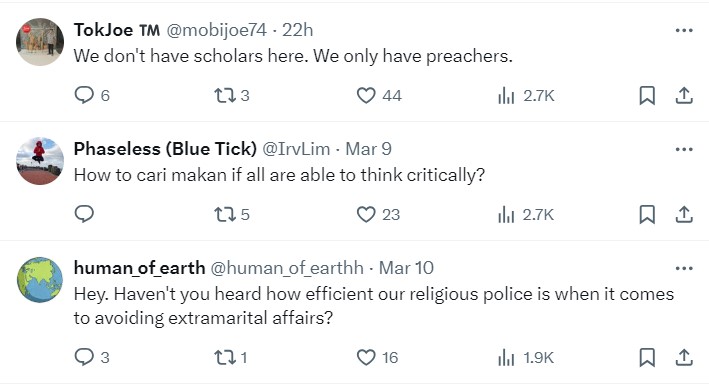Share human_of_earth's tweet
This screenshot has width=709, height=384.
click(684, 357)
